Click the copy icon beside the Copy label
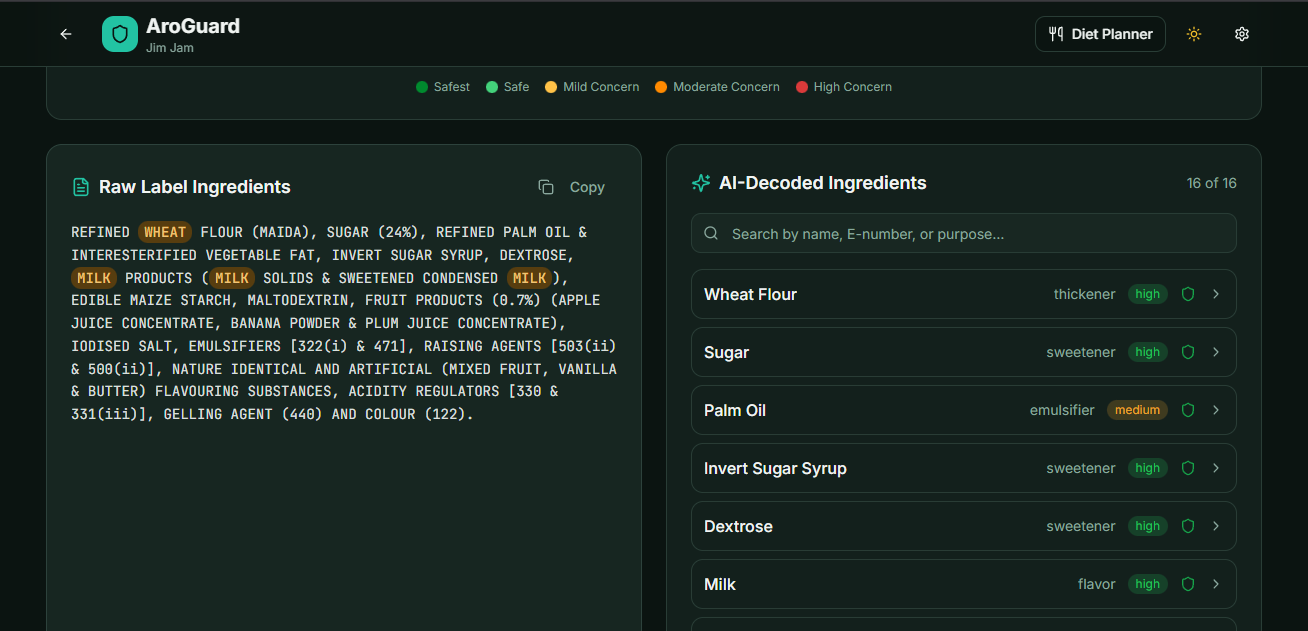1308x631 pixels. 545,186
